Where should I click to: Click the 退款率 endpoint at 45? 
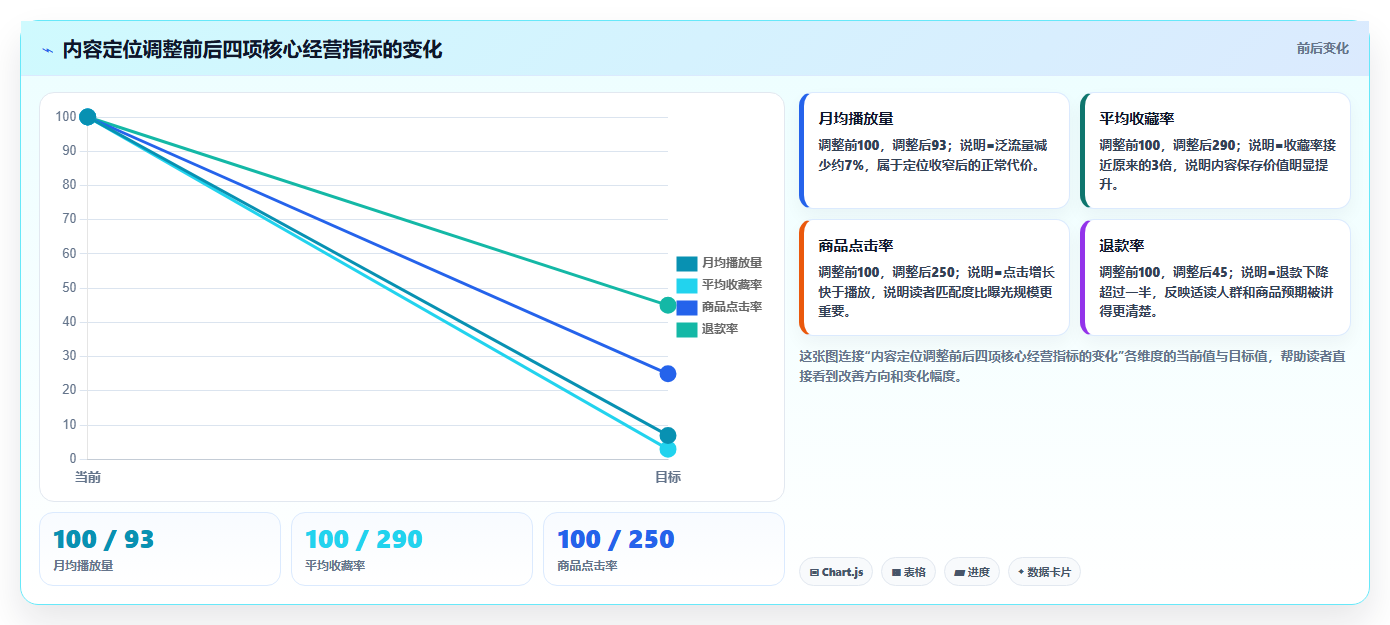[x=668, y=305]
